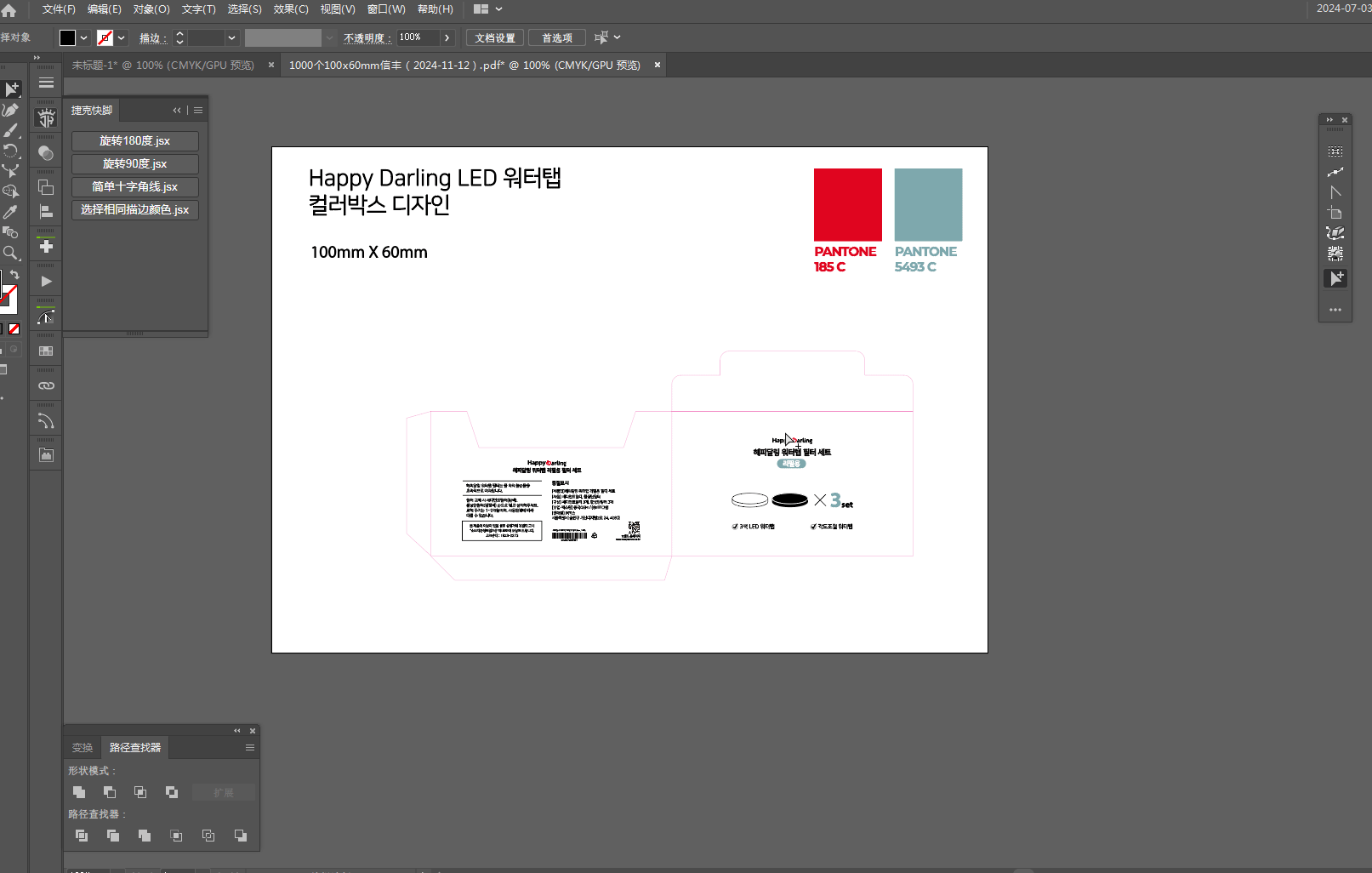This screenshot has width=1372, height=873.
Task: Open the 文件(F) menu
Action: 59,9
